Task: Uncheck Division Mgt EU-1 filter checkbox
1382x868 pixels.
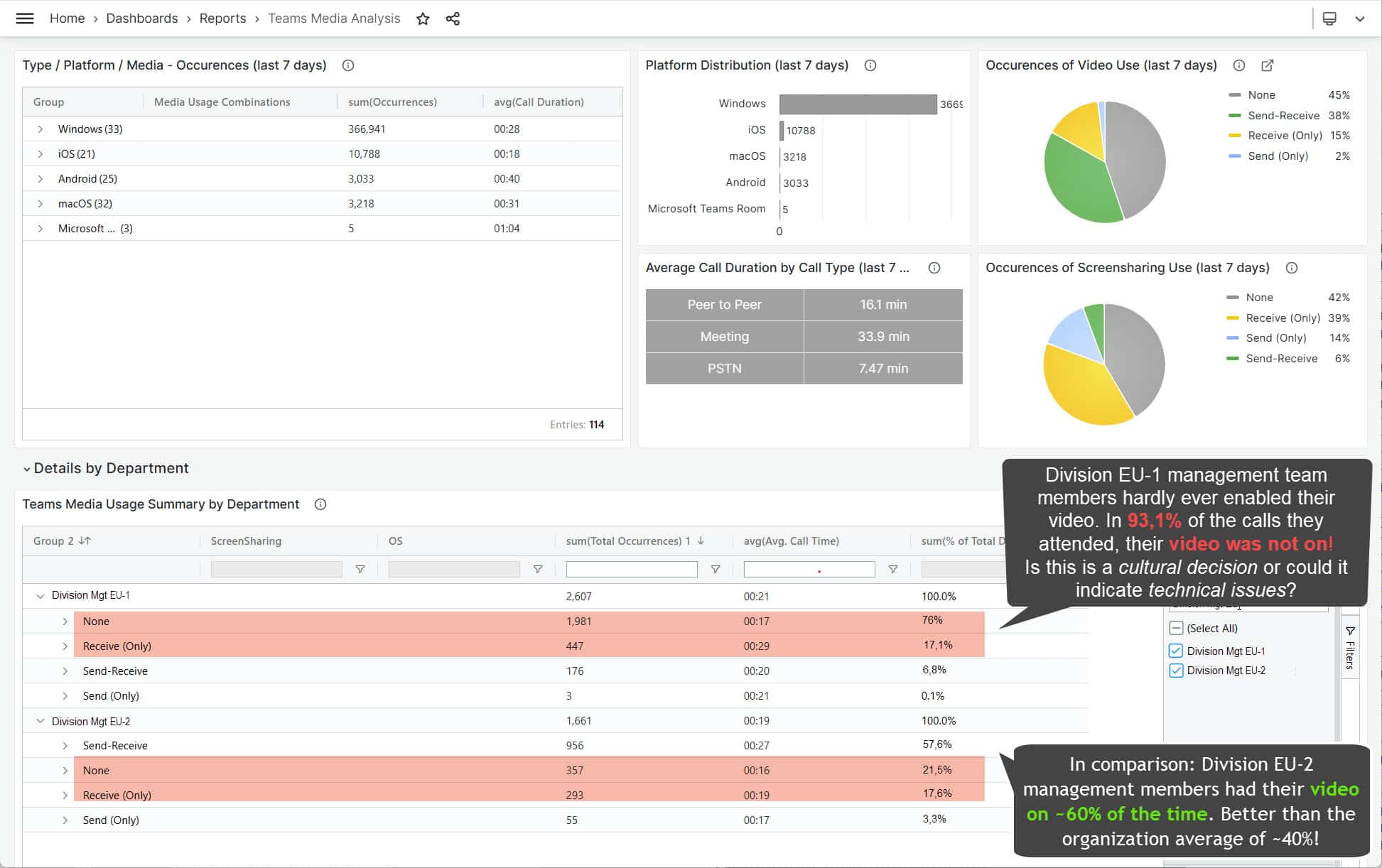Action: [1176, 651]
